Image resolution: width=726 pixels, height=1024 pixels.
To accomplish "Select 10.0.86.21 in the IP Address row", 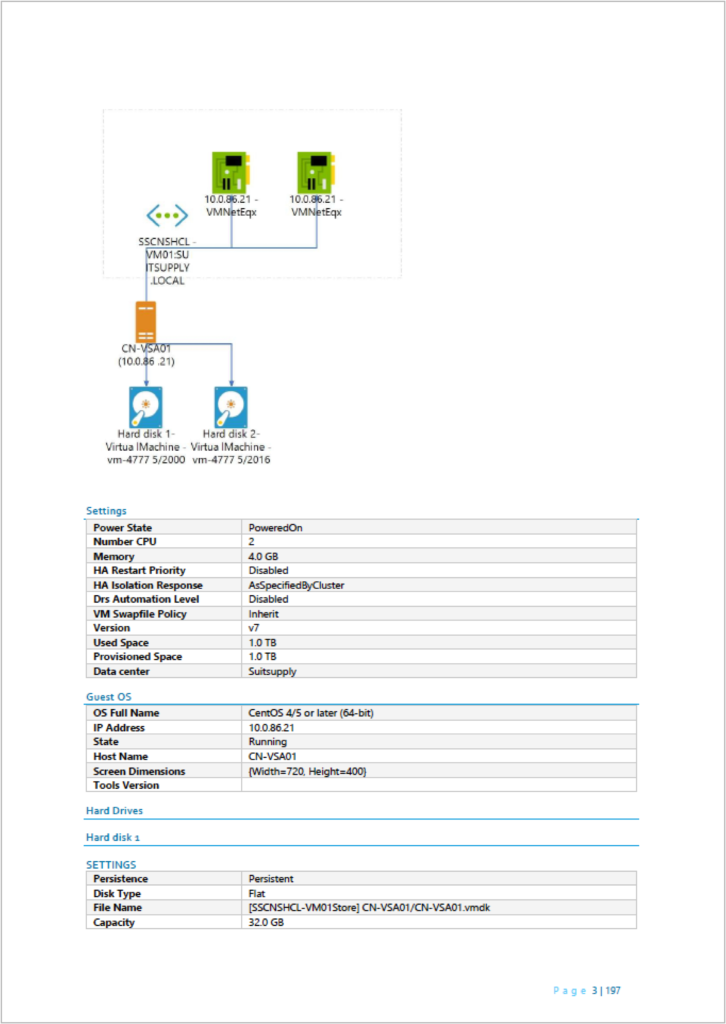I will [271, 728].
